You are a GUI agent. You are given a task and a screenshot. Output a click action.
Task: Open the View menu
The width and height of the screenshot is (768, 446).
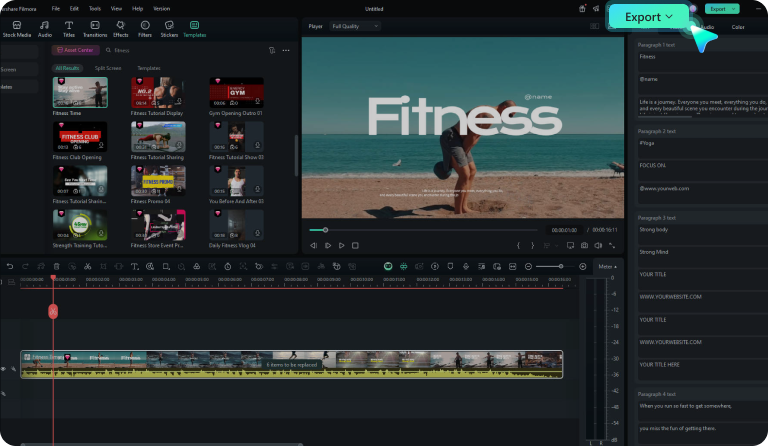click(116, 8)
